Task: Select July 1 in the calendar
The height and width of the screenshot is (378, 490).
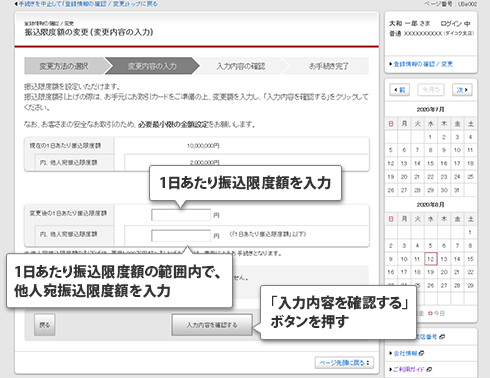Action: [x=431, y=137]
